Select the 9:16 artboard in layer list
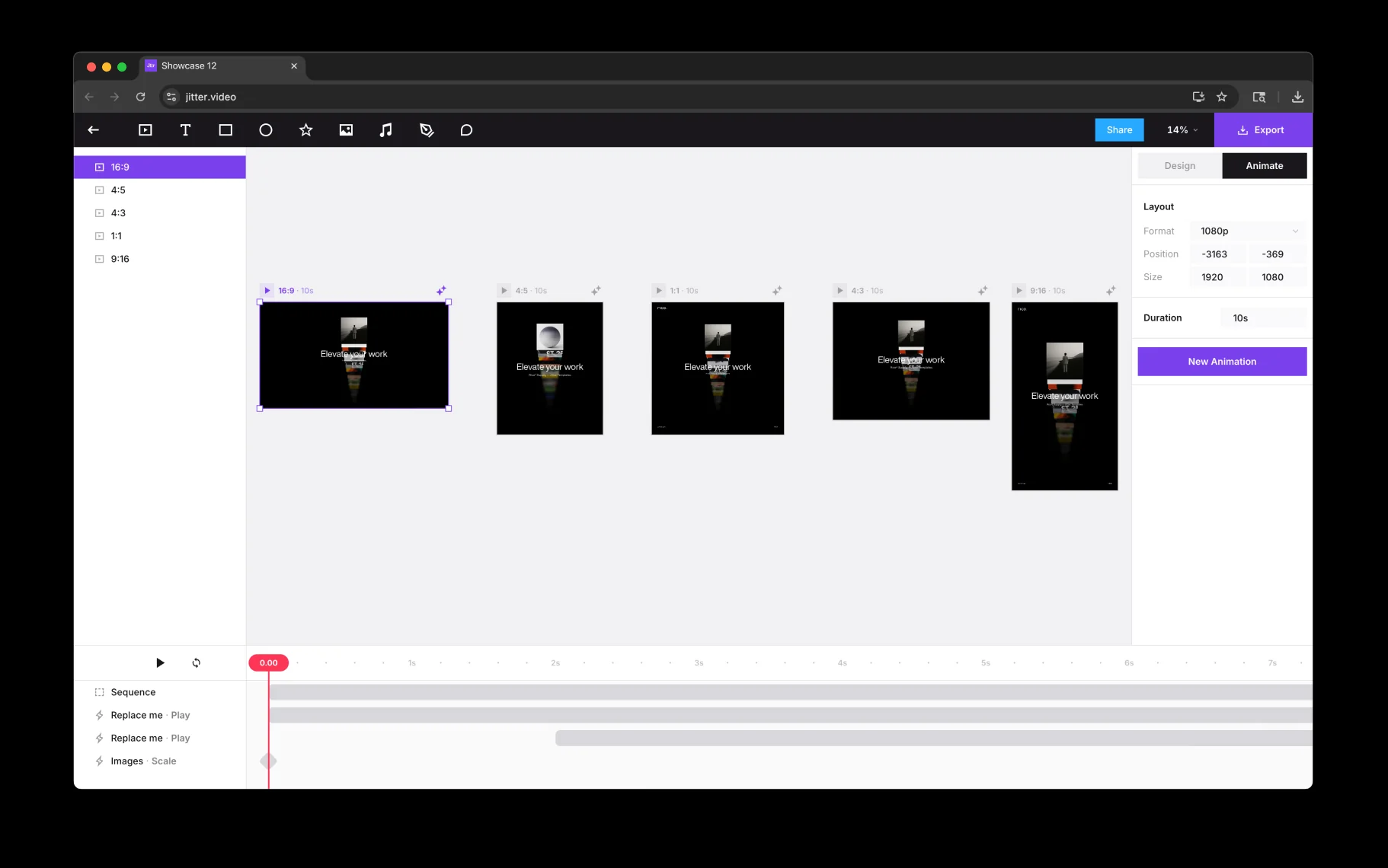This screenshot has width=1388, height=868. (120, 259)
